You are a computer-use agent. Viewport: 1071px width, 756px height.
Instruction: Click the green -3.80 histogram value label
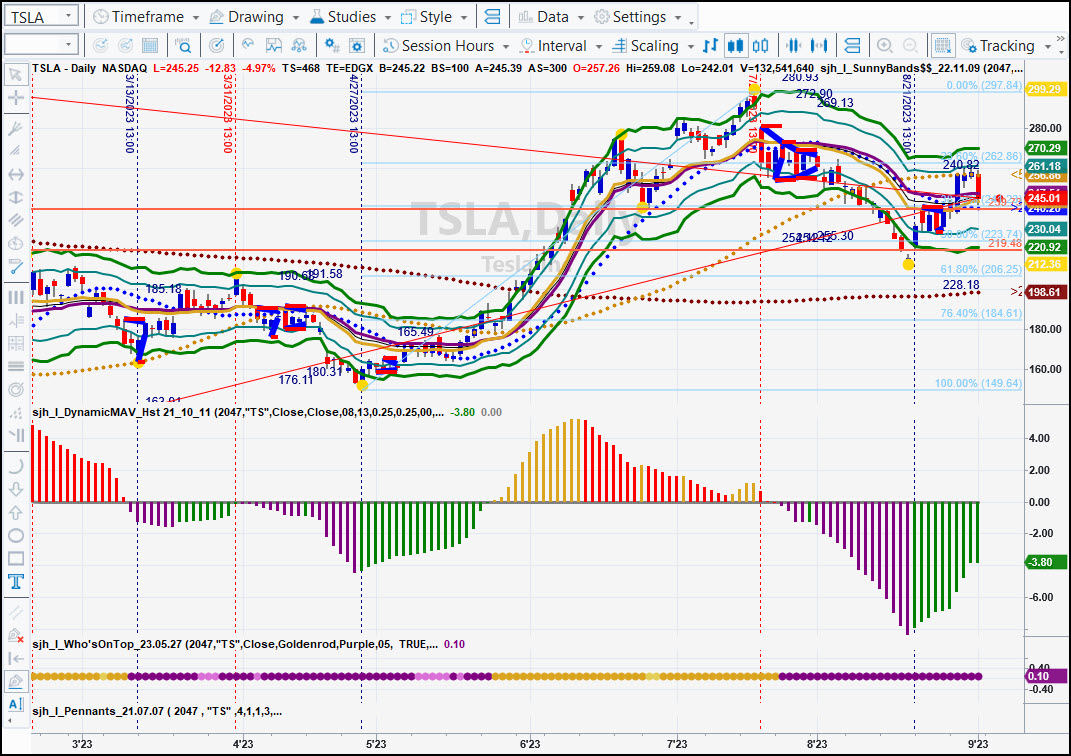(1045, 562)
